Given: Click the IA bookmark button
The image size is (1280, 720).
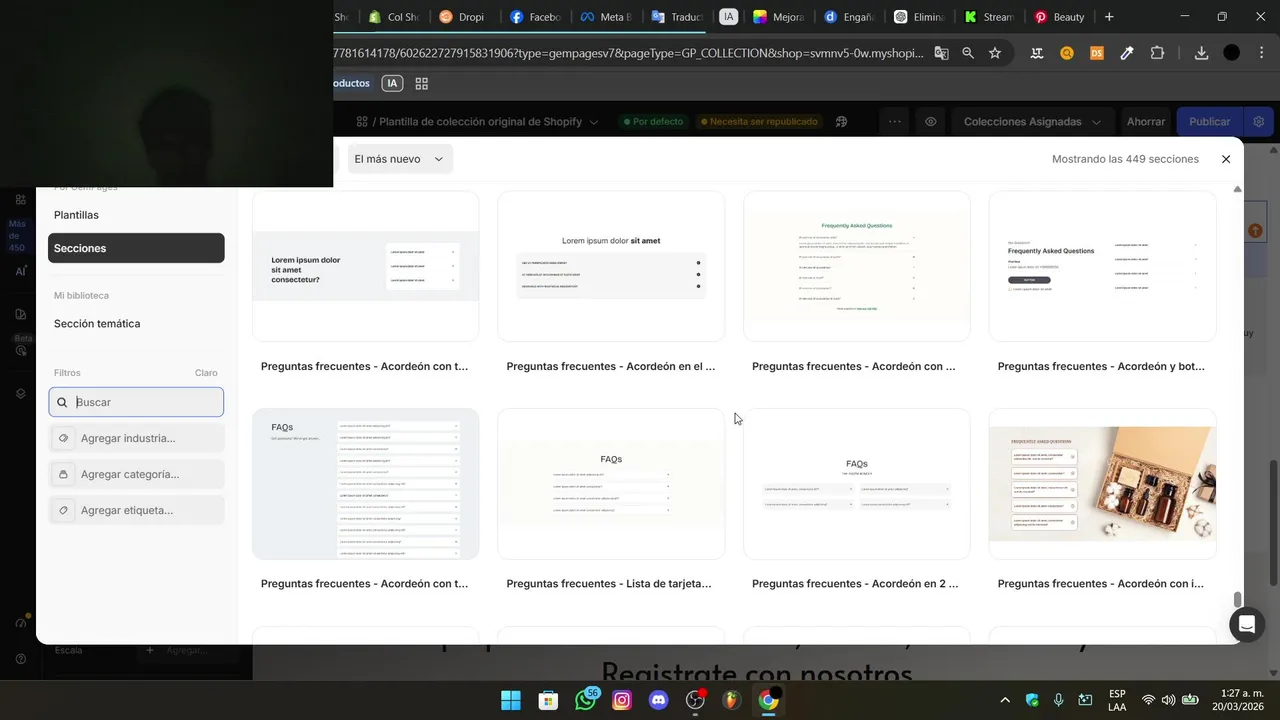Looking at the screenshot, I should tap(393, 83).
